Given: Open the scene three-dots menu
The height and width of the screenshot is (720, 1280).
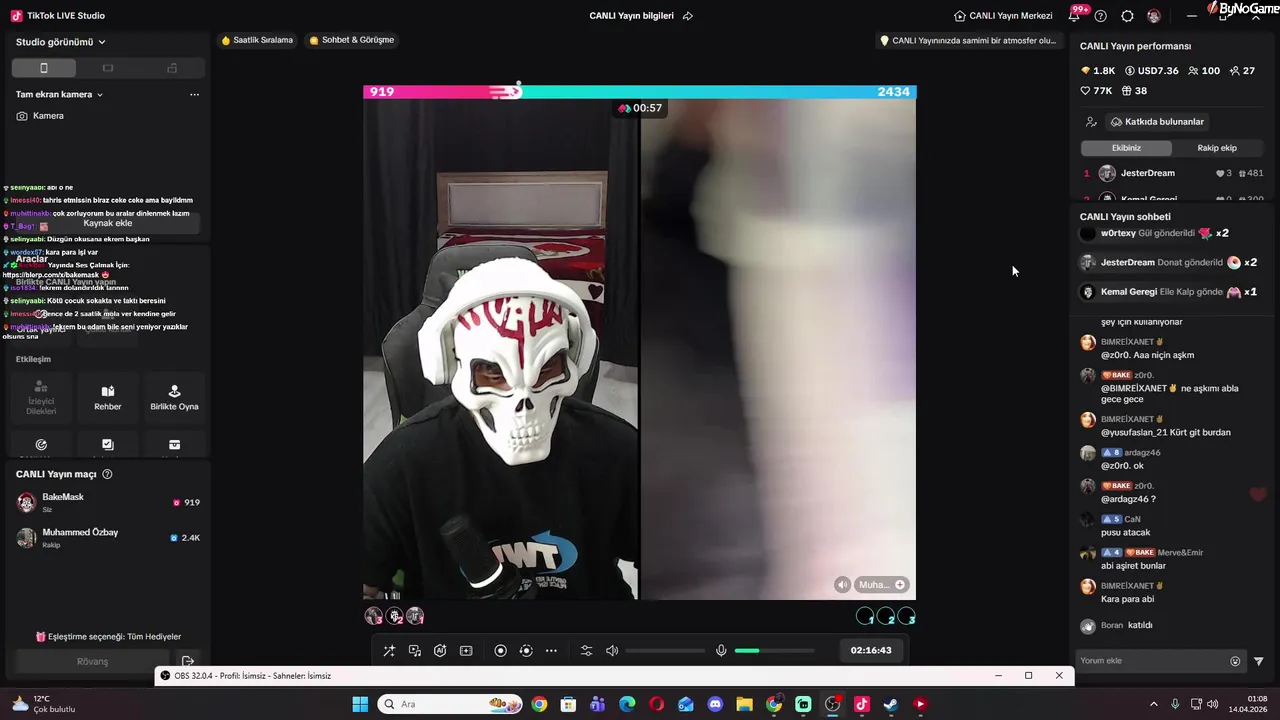Looking at the screenshot, I should 194,94.
